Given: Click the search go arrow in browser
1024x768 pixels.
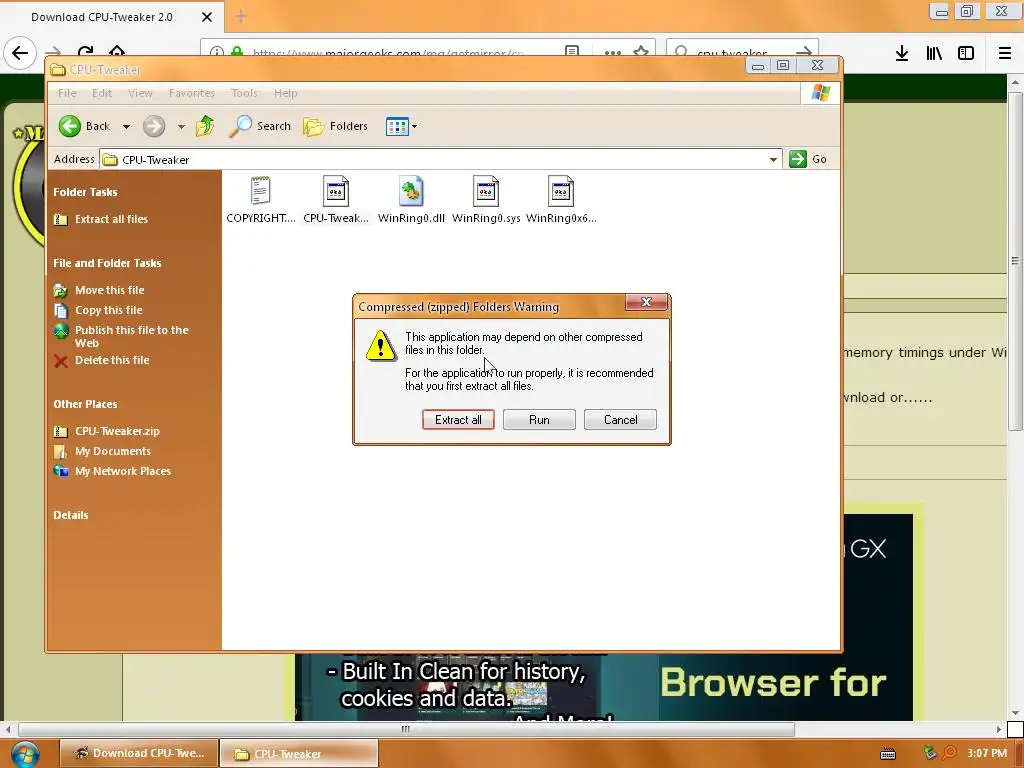Looking at the screenshot, I should (804, 52).
